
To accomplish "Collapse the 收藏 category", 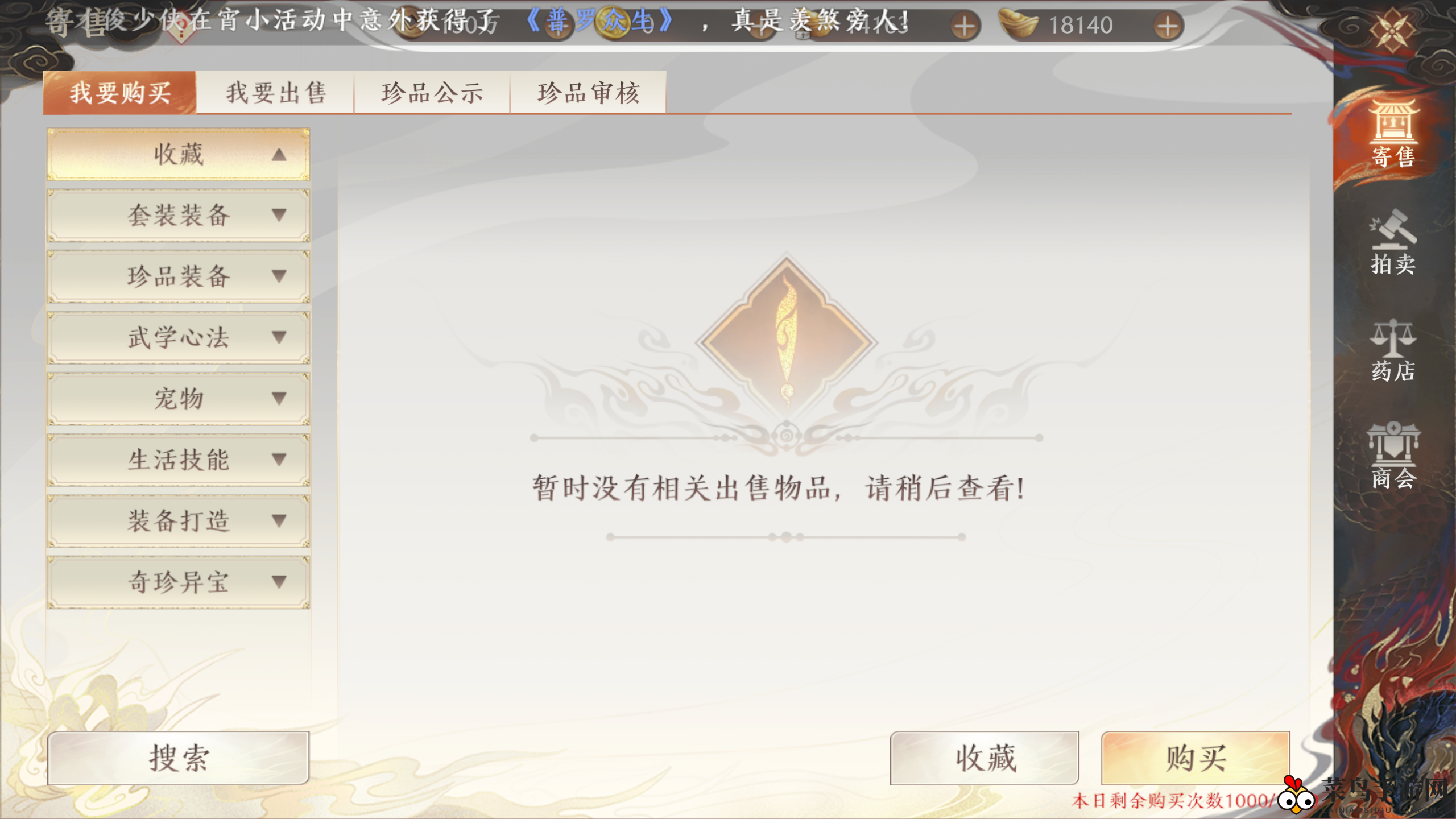I will [x=178, y=155].
